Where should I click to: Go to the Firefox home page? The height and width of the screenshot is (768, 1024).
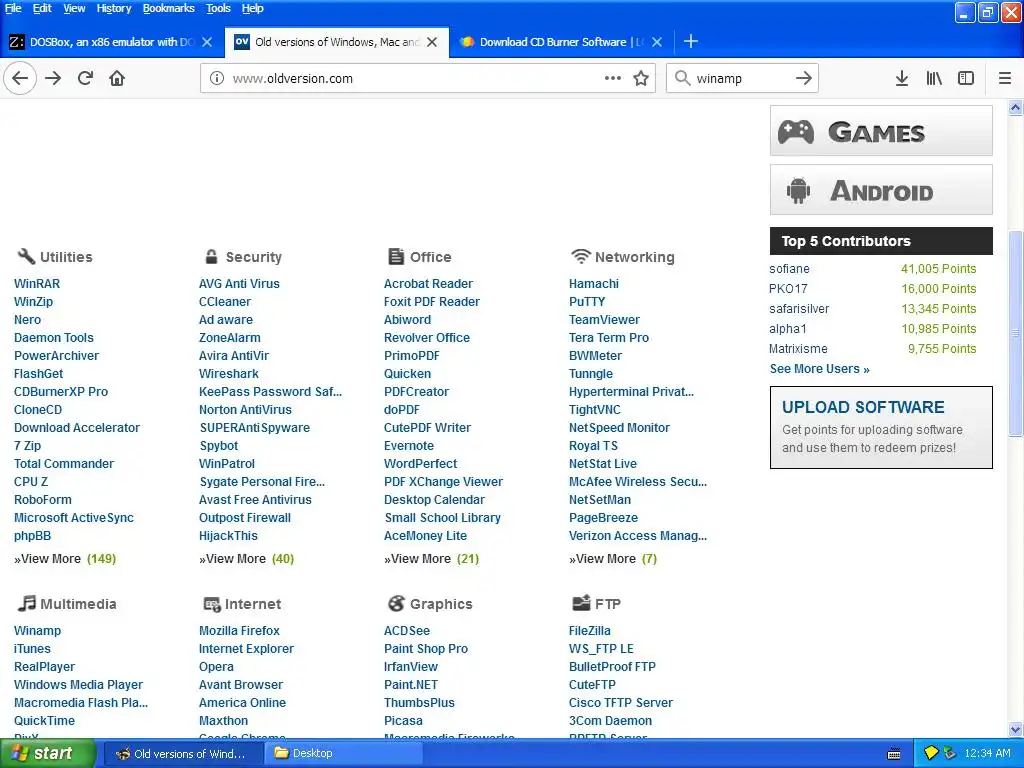point(117,78)
